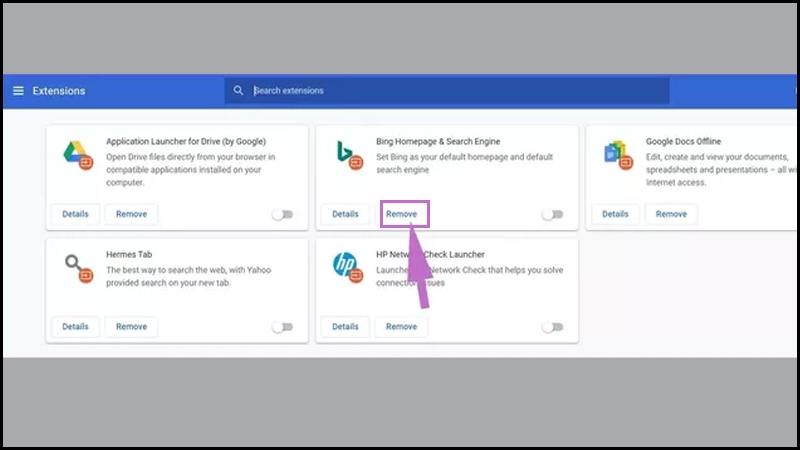Viewport: 800px width, 450px height.
Task: Open Details for Application Launcher for Drive
Action: (x=76, y=214)
